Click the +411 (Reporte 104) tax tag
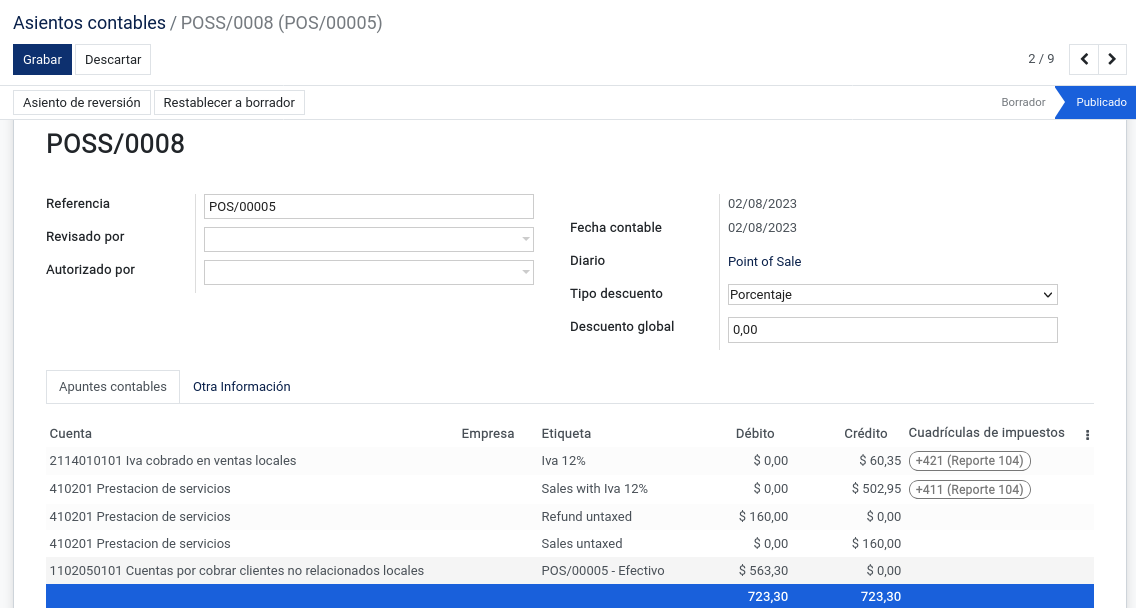This screenshot has width=1136, height=608. click(x=969, y=489)
